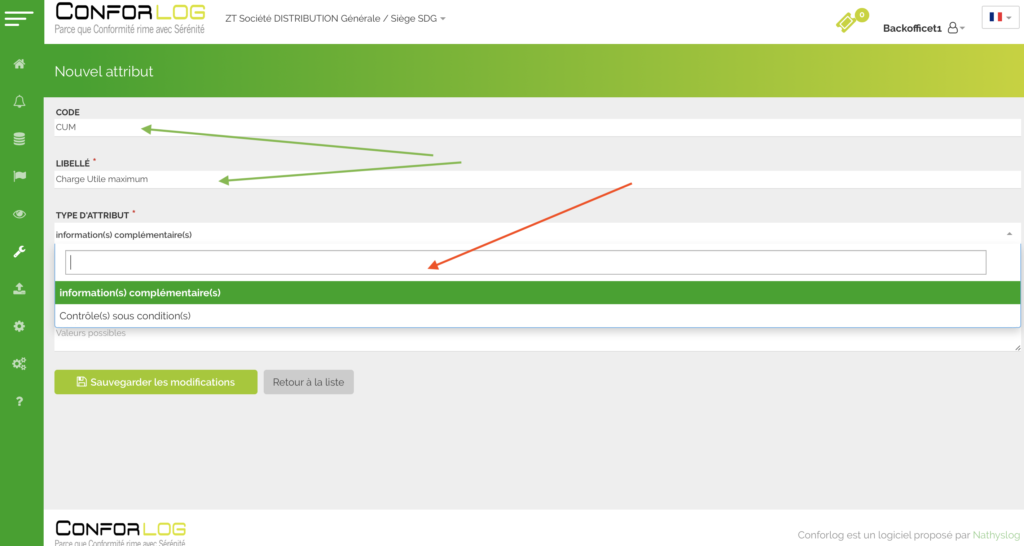This screenshot has width=1024, height=546.
Task: Open help question mark icon
Action: [19, 402]
